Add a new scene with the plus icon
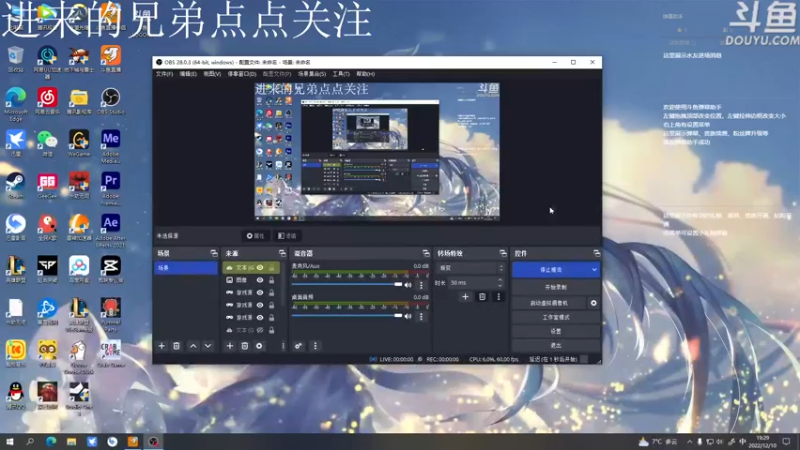Screen dimensions: 800x450 (162, 346)
